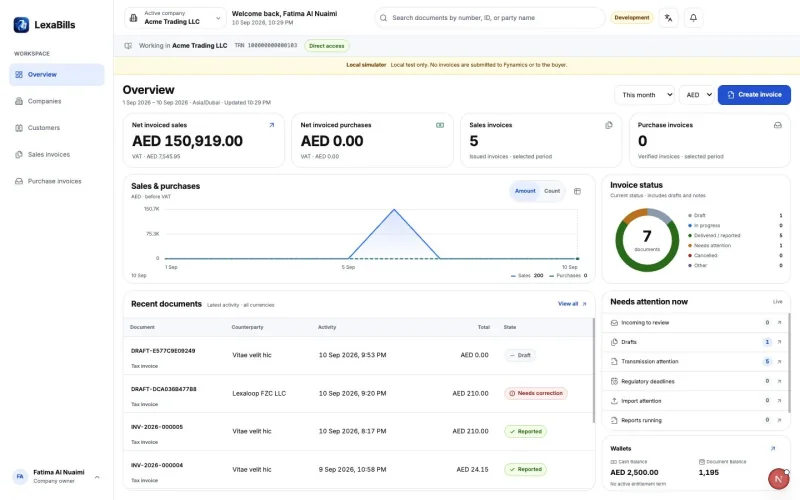This screenshot has height=500, width=800.
Task: Expand the Active company dropdown
Action: tap(176, 18)
